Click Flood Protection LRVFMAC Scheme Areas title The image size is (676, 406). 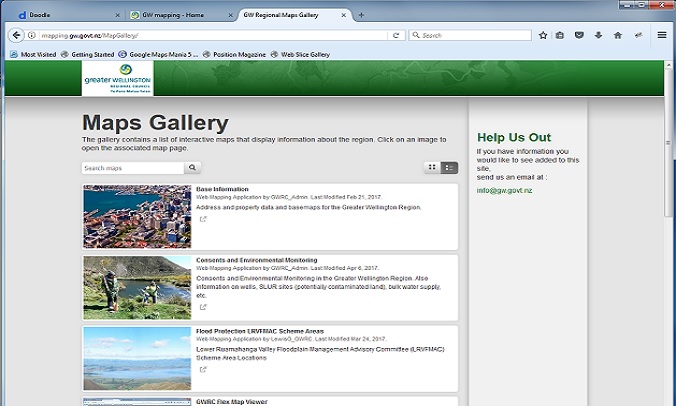pyautogui.click(x=260, y=331)
